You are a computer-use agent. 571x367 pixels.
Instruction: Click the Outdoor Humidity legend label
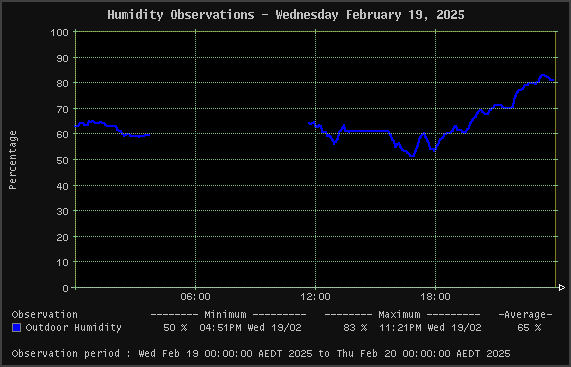(74, 328)
